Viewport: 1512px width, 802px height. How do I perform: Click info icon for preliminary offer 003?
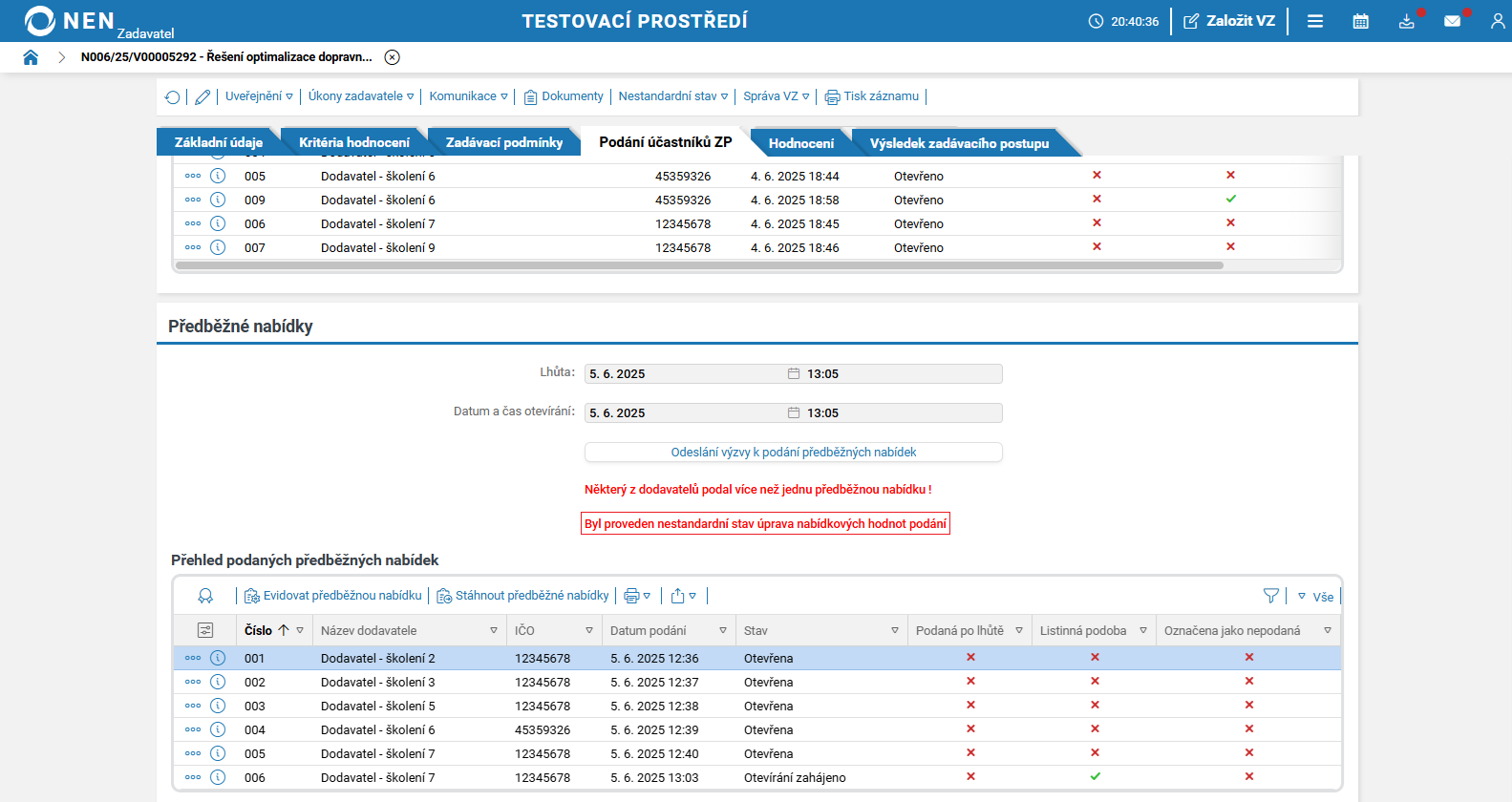(x=218, y=706)
